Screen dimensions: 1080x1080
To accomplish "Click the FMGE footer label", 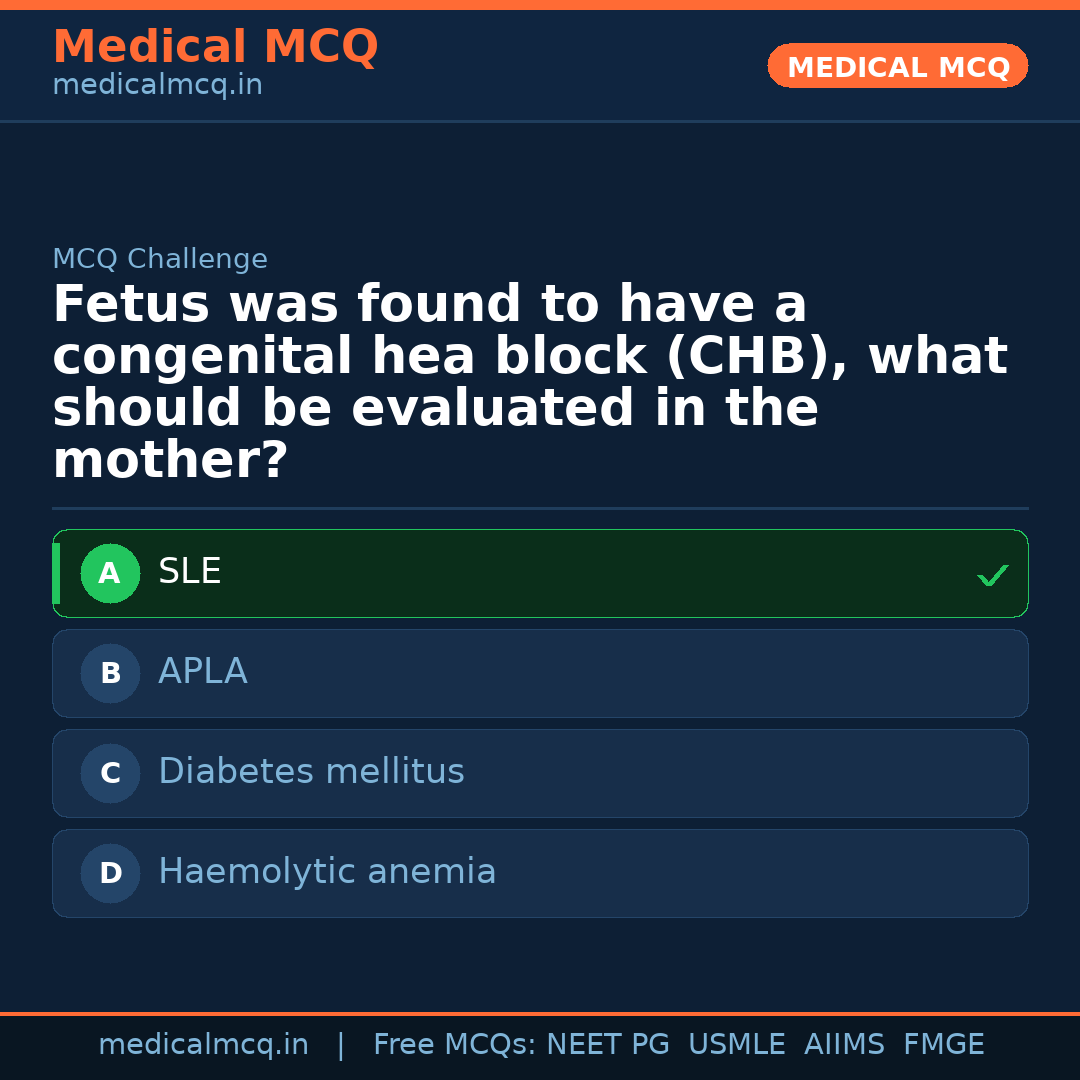I will pyautogui.click(x=943, y=1045).
